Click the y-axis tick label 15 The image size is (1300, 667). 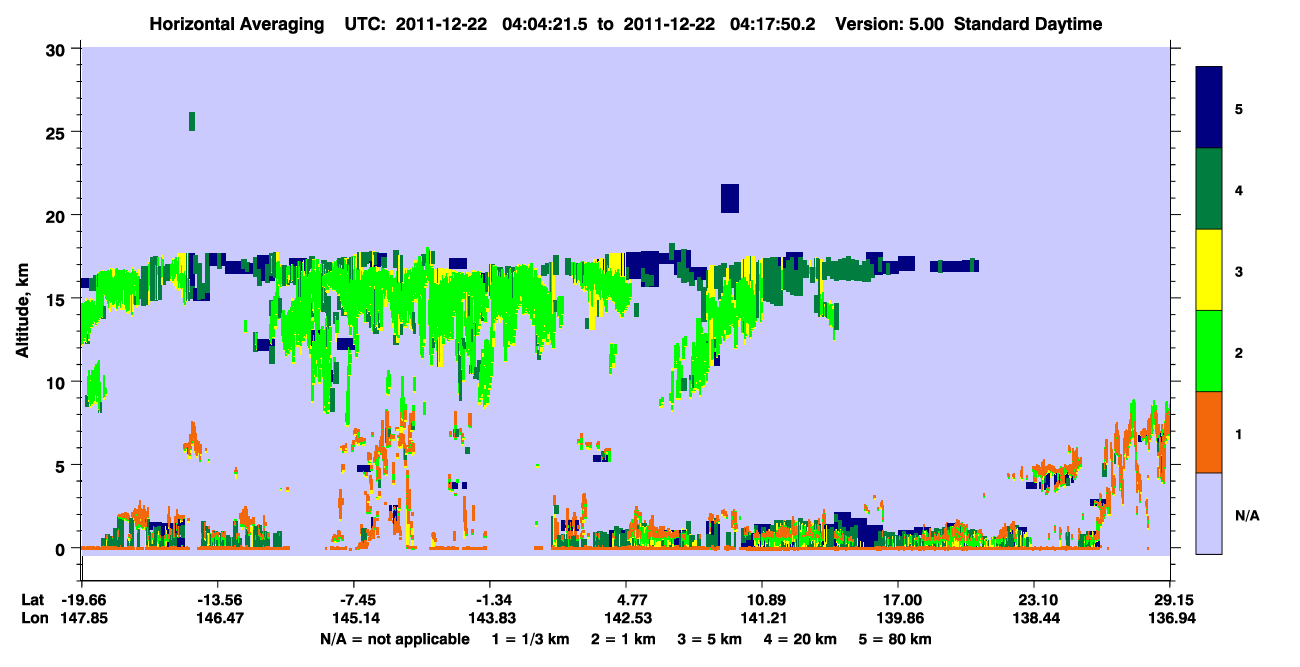pyautogui.click(x=57, y=299)
